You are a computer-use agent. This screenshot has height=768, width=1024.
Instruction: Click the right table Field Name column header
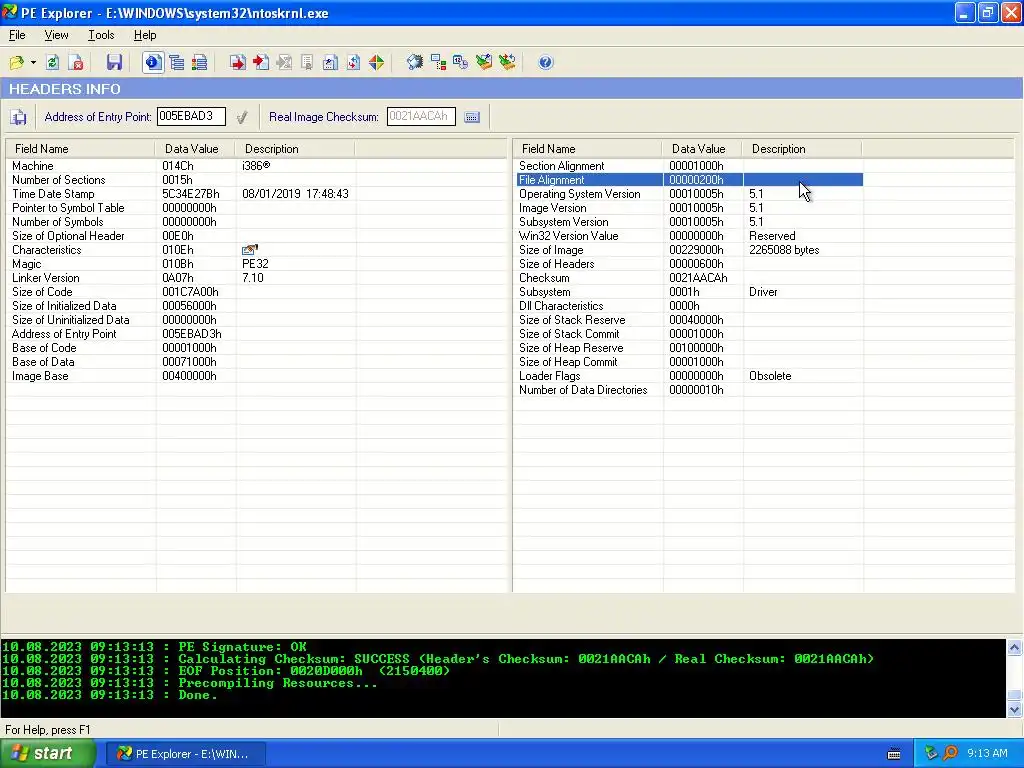pyautogui.click(x=587, y=149)
